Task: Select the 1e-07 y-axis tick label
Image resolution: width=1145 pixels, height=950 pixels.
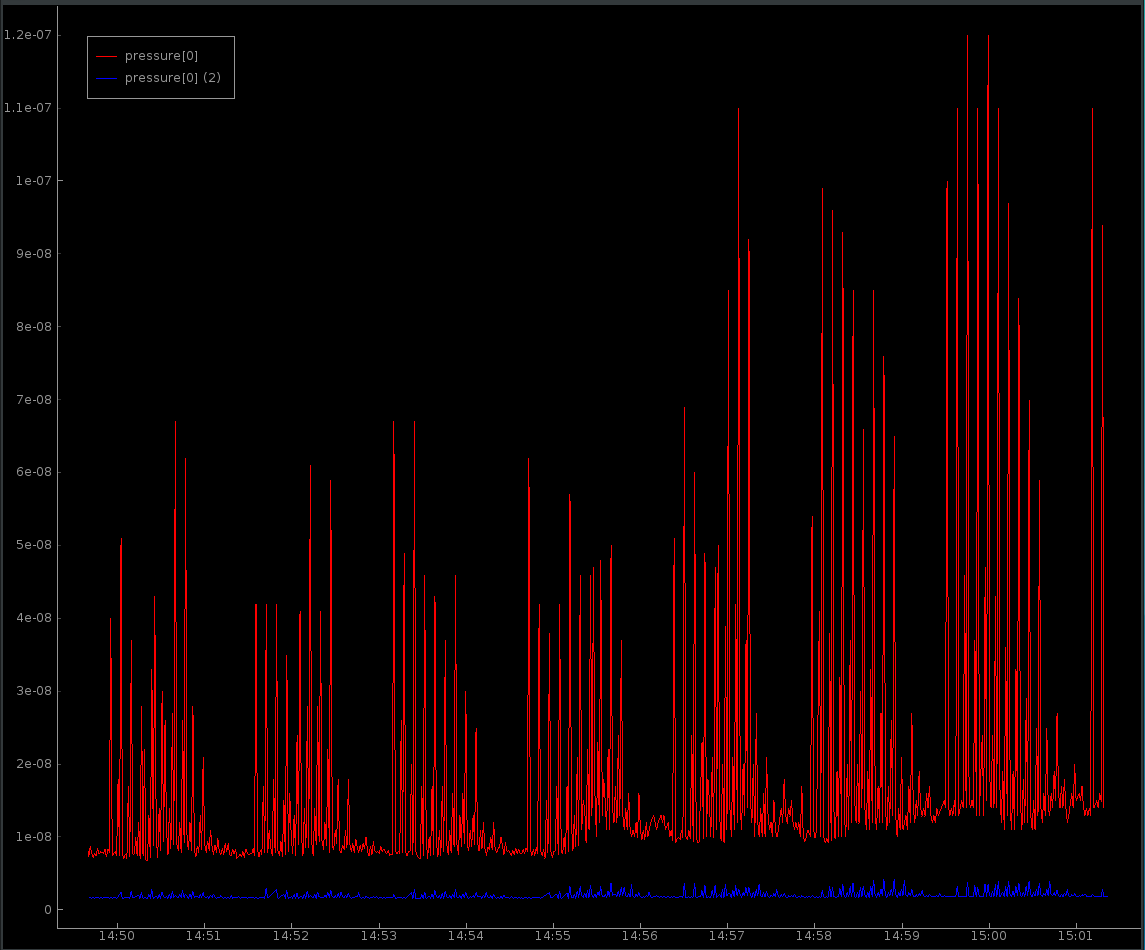Action: point(31,181)
